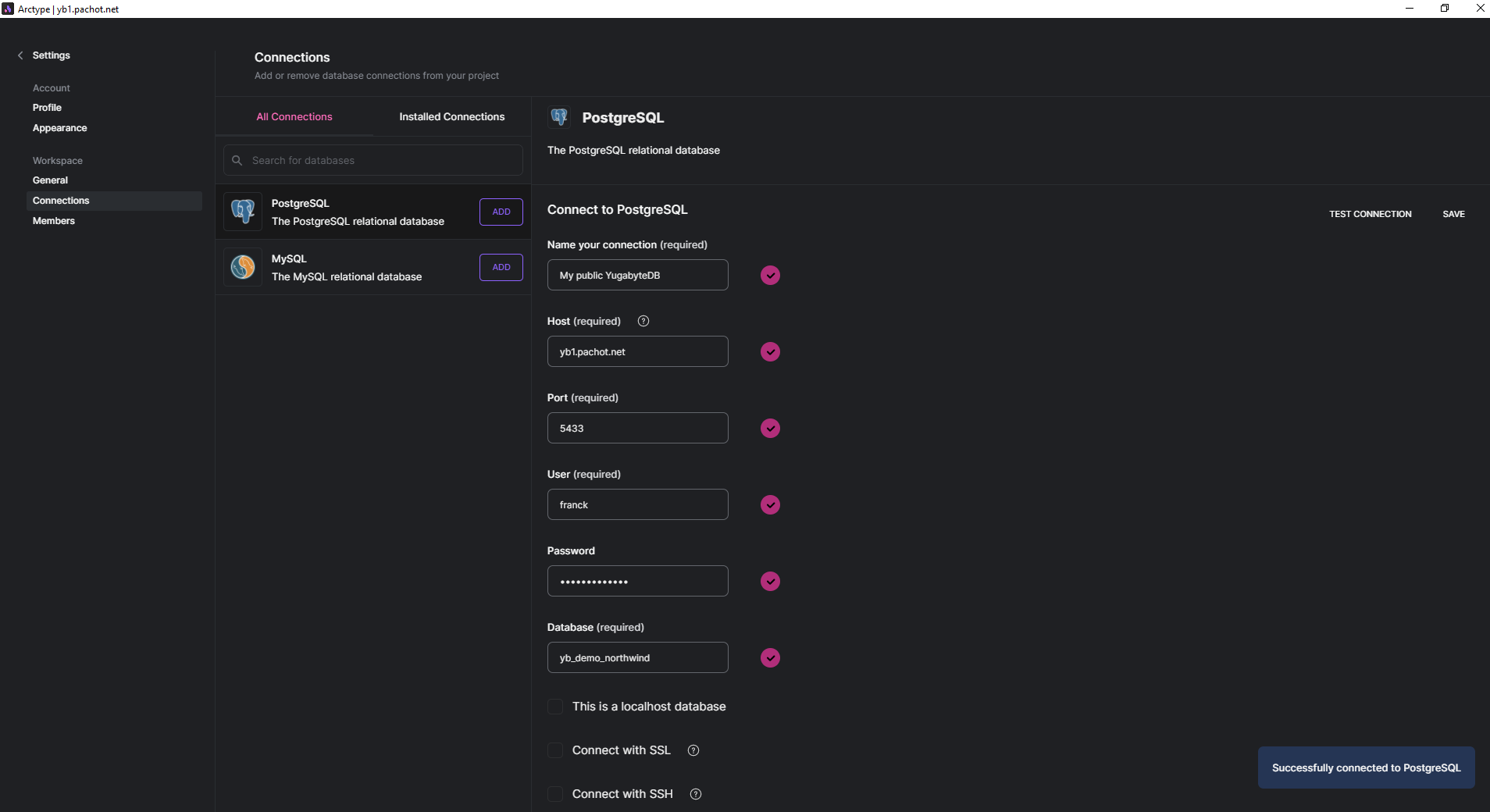Click the Port input field showing 5433
The height and width of the screenshot is (812, 1490).
click(x=637, y=428)
